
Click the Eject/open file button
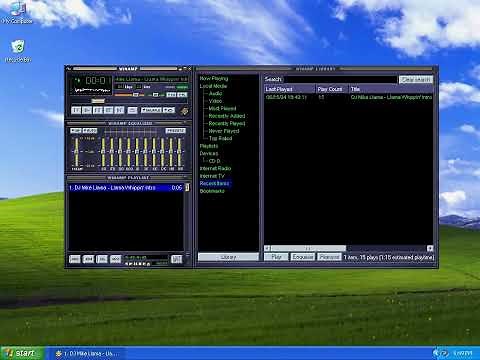tap(132, 110)
